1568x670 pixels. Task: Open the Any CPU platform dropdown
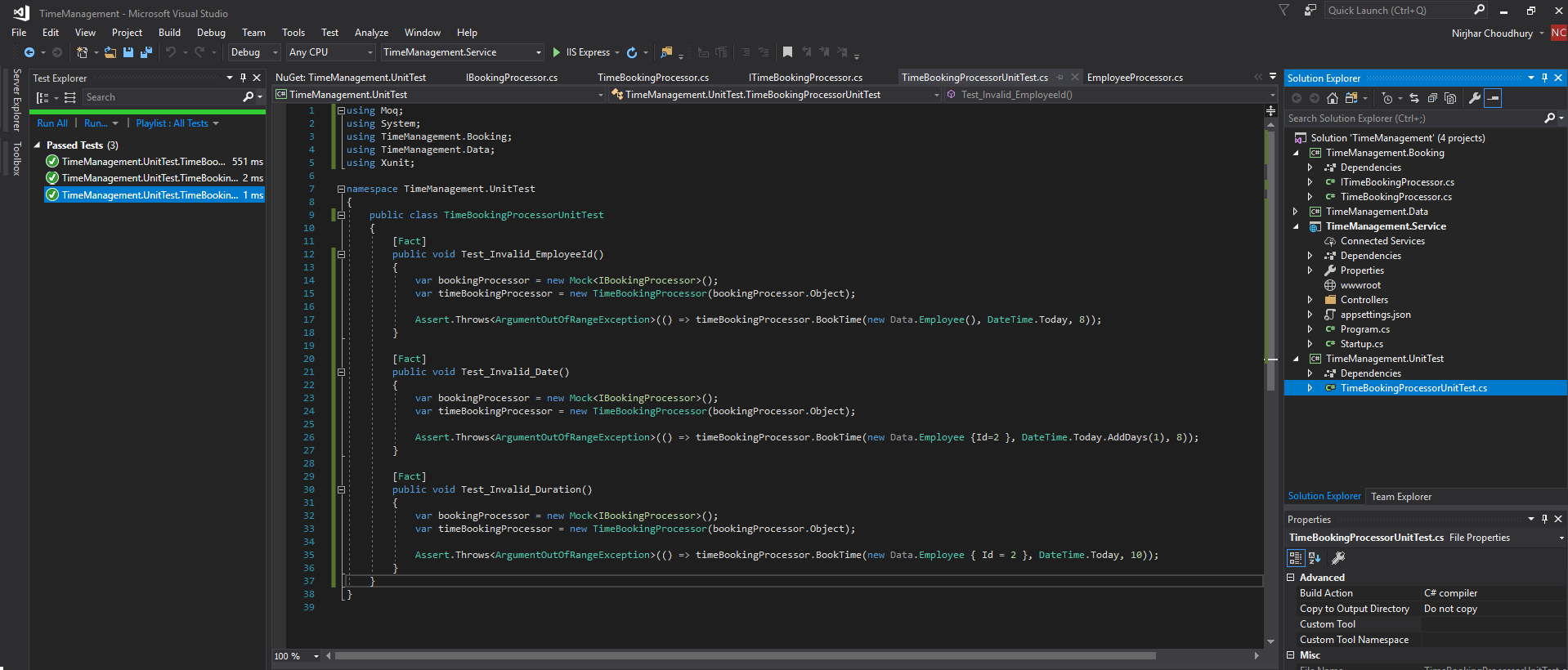coord(330,52)
